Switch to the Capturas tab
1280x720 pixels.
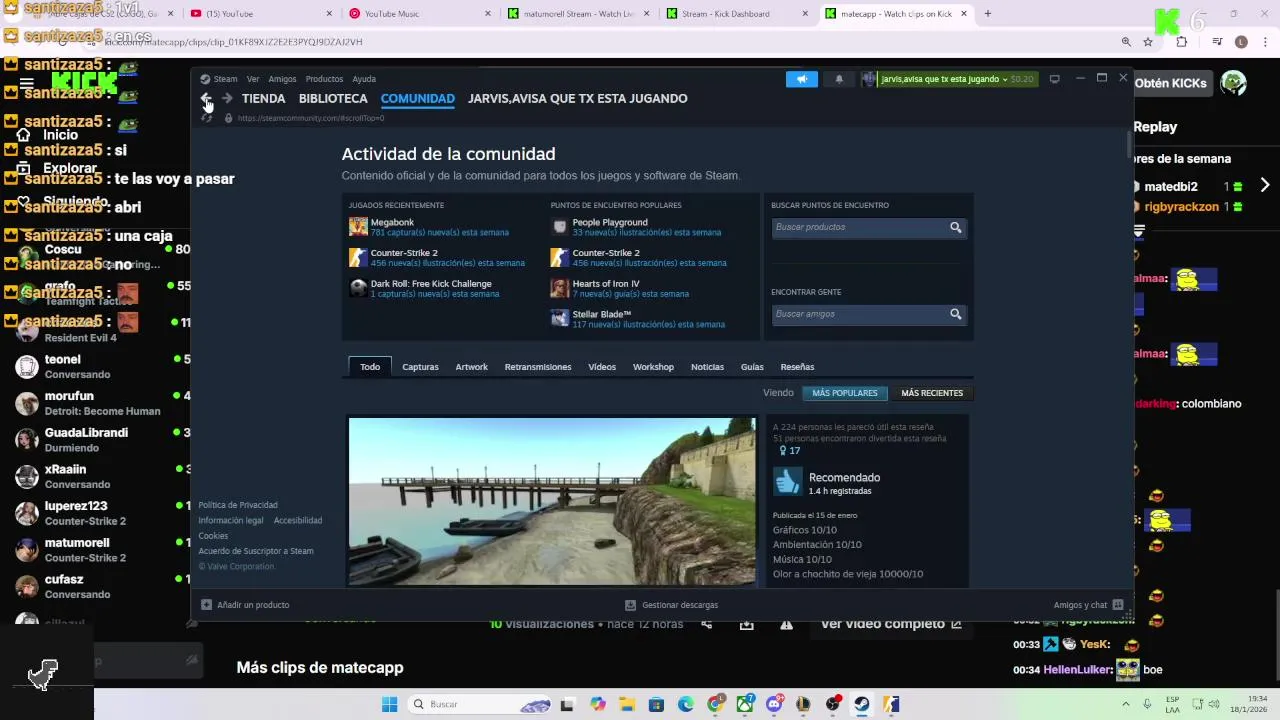click(x=420, y=367)
